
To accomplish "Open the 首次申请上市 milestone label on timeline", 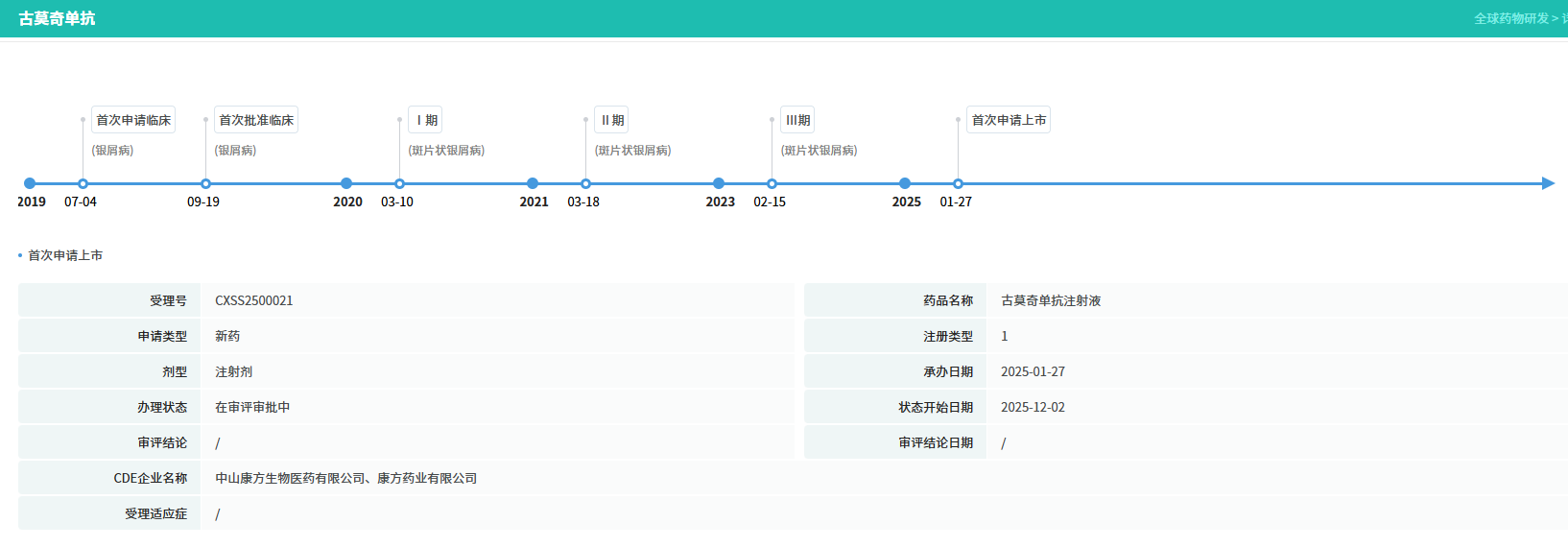I will [1009, 120].
